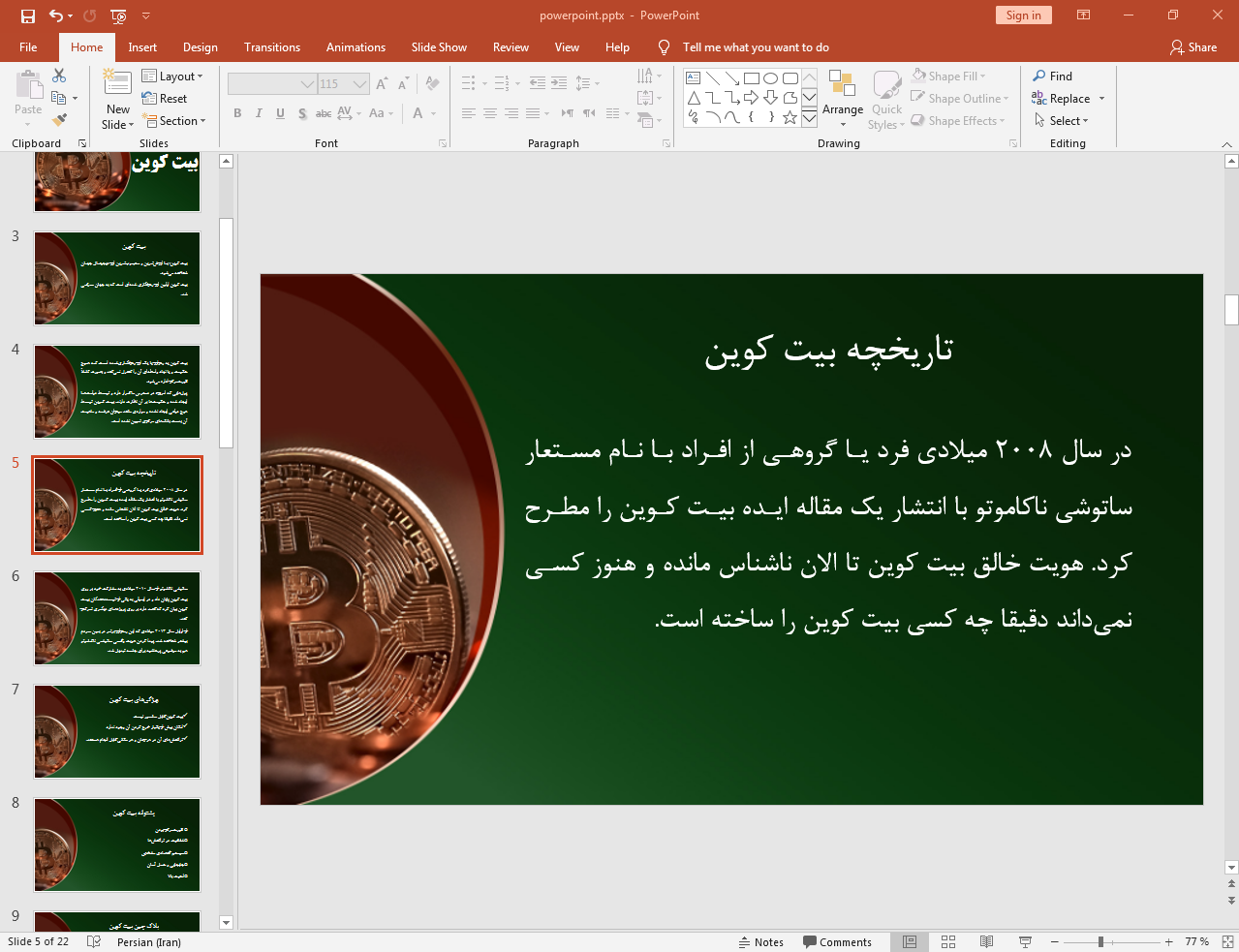1239x952 pixels.
Task: Check spelling icon in status bar
Action: coord(94,941)
